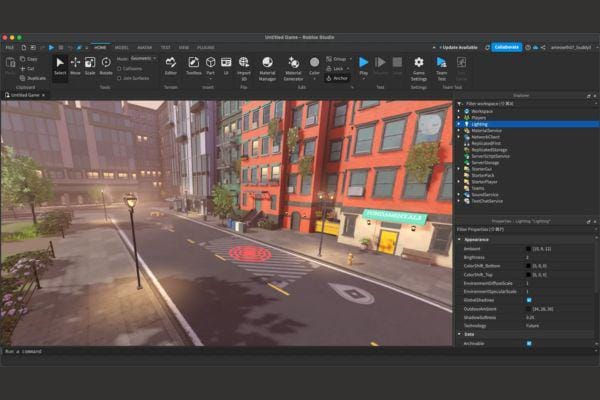Select the Rotate tool

click(x=106, y=66)
